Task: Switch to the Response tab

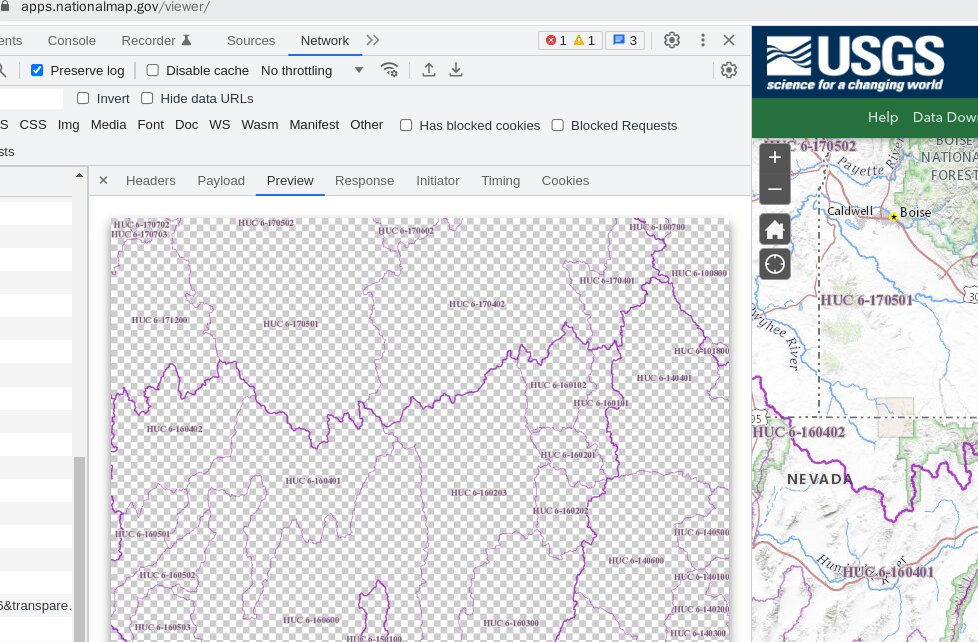Action: tap(364, 181)
